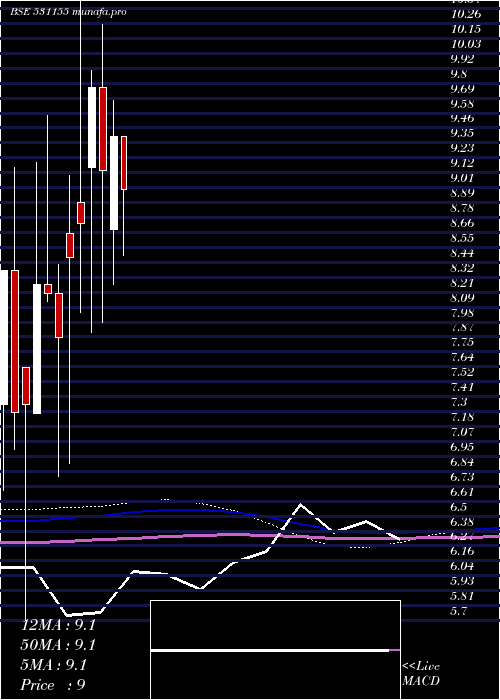The image size is (500, 700).
Task: Click the MACD white signal line in bottom panel
Action: click(270, 650)
